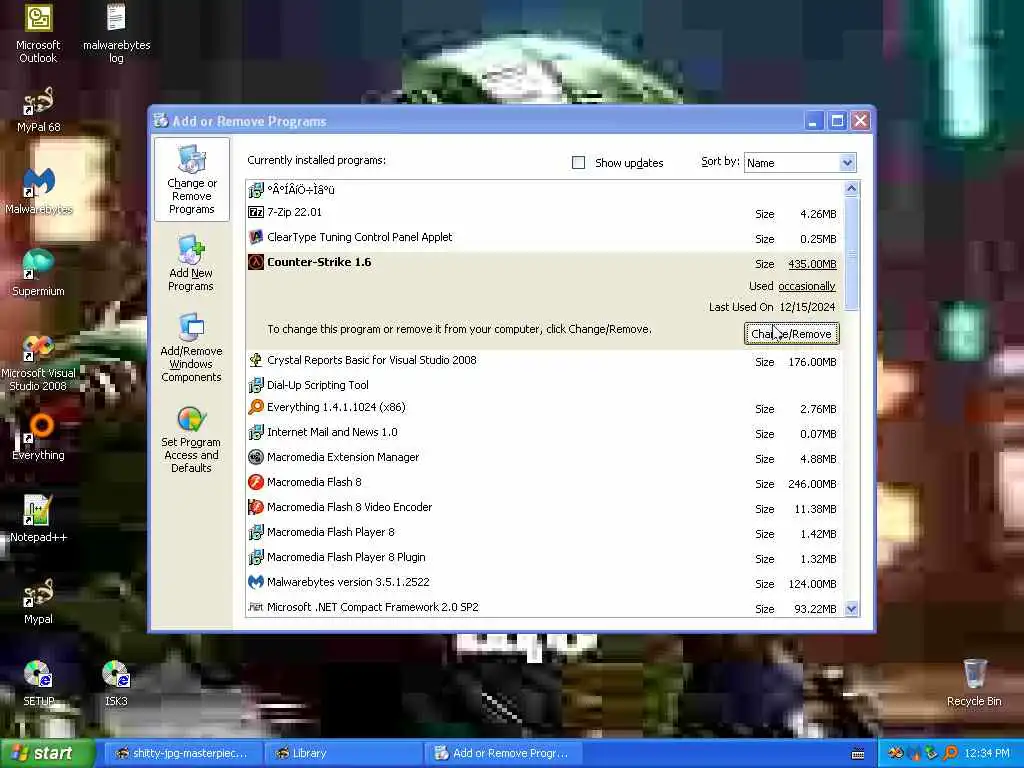Click the system tray clock 12:34 PM

pyautogui.click(x=987, y=754)
